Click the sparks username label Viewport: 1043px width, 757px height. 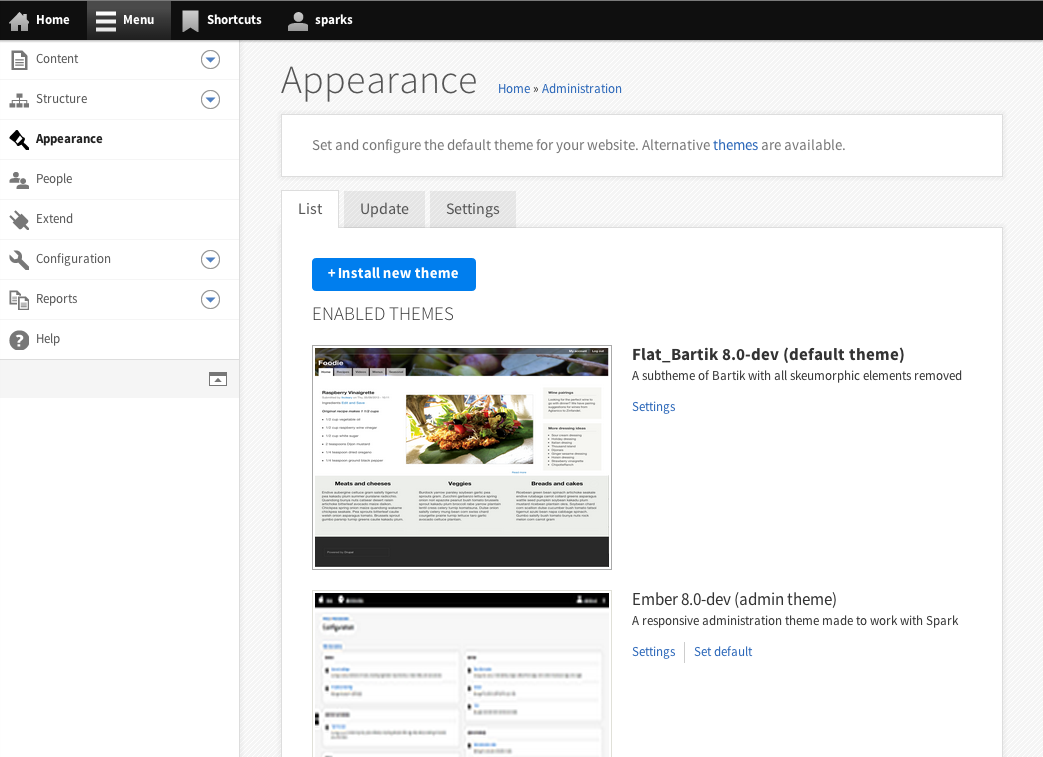[x=334, y=20]
